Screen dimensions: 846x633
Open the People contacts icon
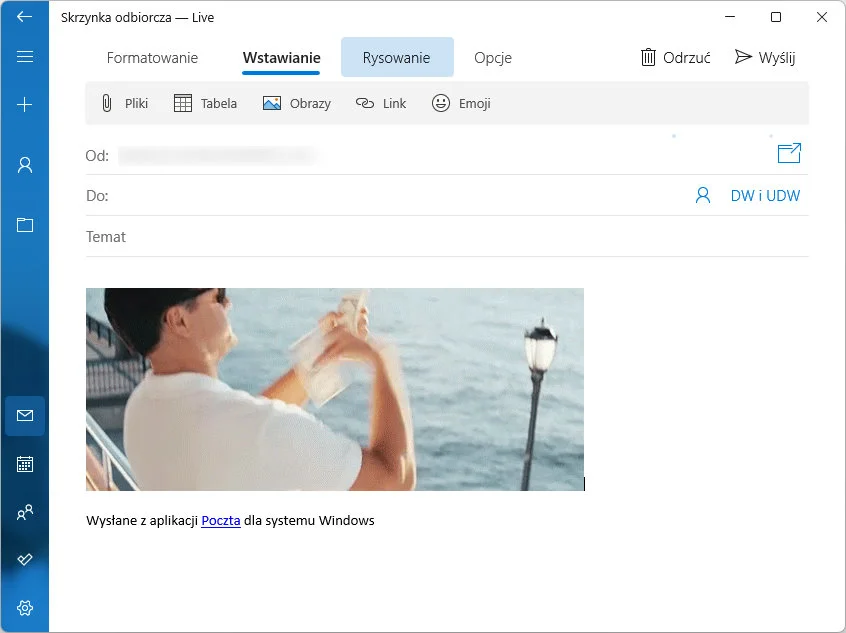click(25, 512)
